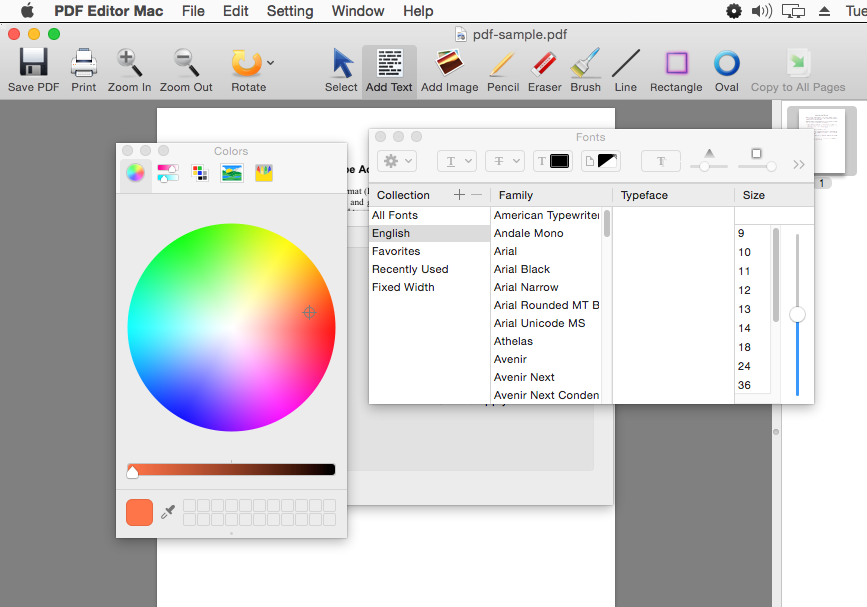Click the vertical font size slider
The width and height of the screenshot is (867, 607).
pos(797,315)
